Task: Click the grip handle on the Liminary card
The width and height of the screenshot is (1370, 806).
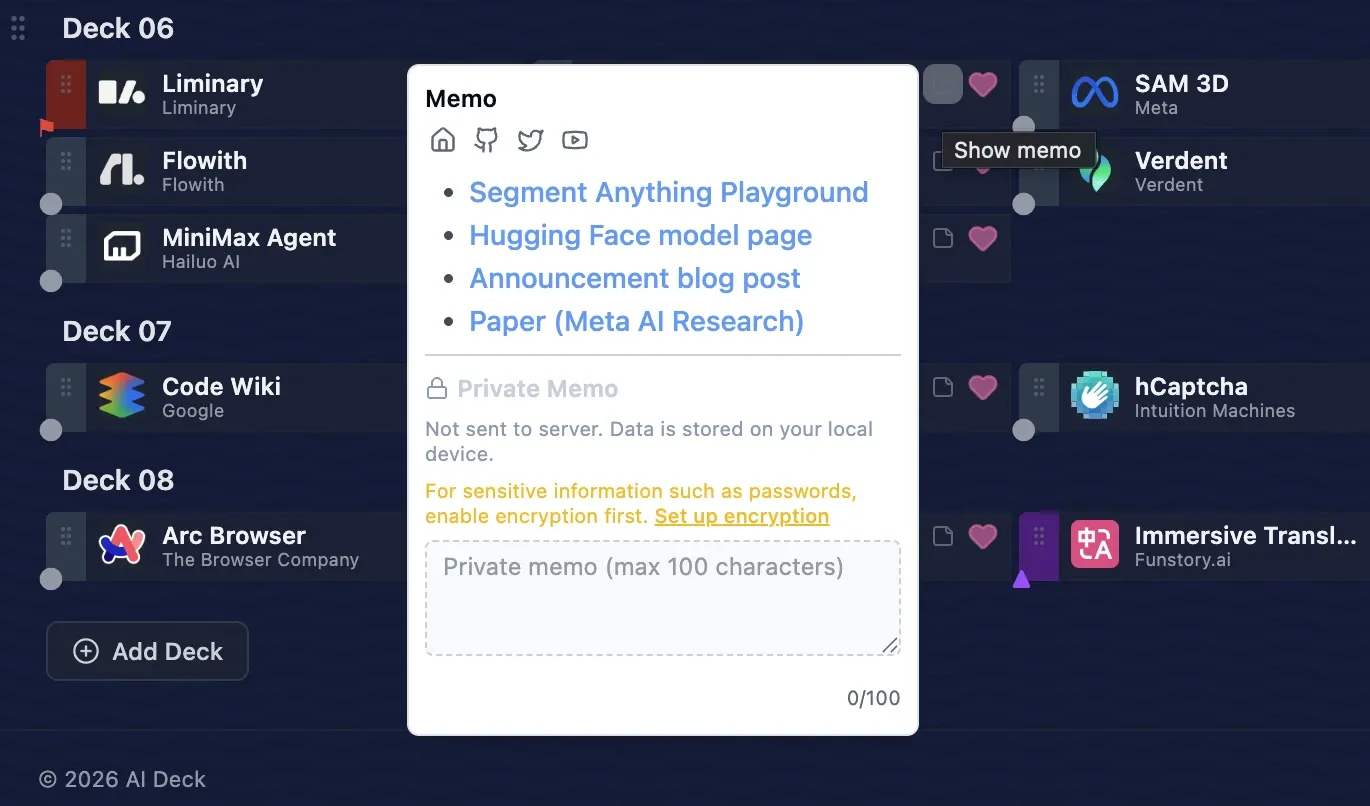Action: click(66, 84)
